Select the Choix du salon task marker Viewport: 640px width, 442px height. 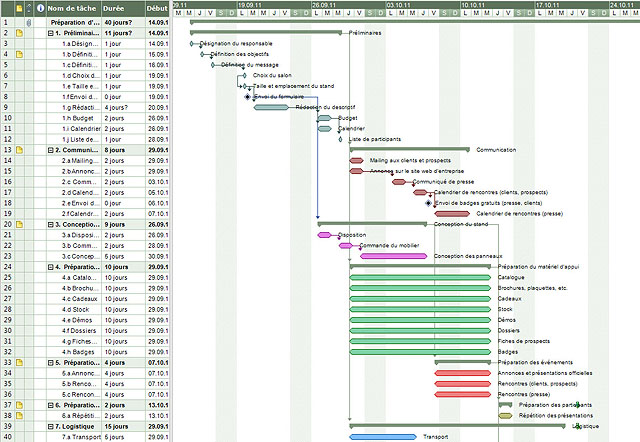click(x=244, y=76)
